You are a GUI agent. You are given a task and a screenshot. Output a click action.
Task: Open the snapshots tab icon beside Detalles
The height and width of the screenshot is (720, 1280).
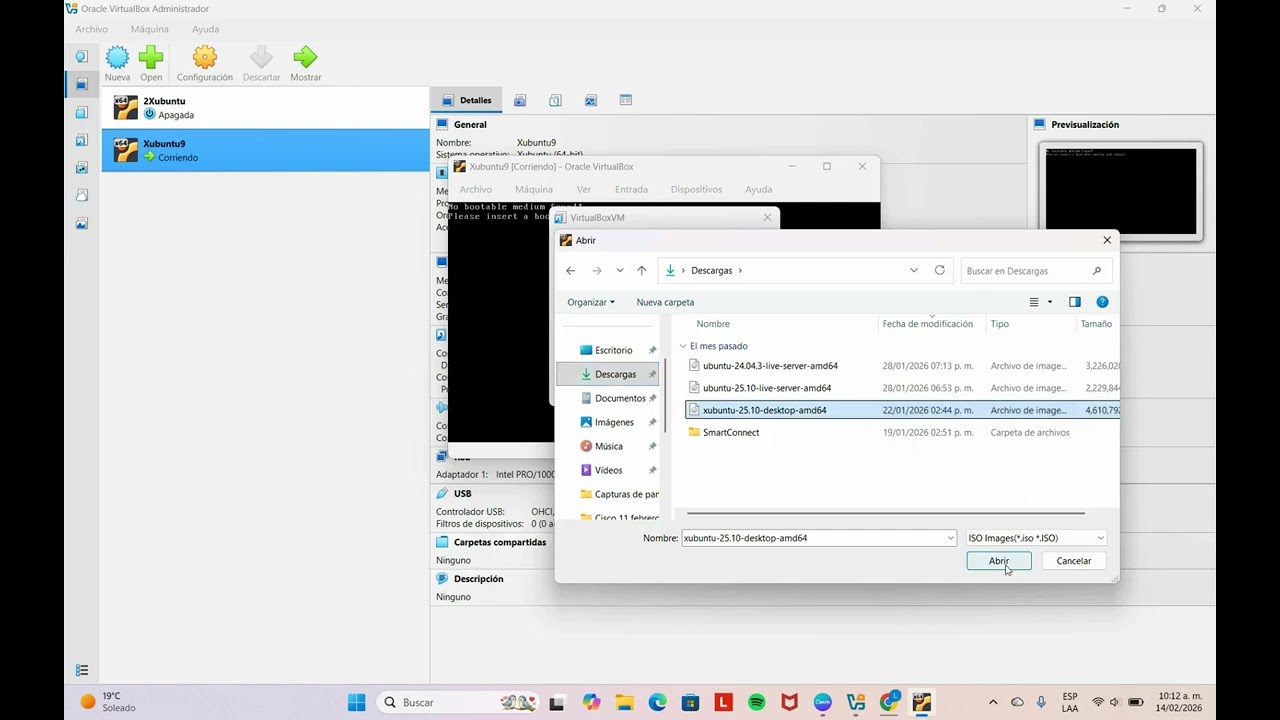(x=520, y=100)
